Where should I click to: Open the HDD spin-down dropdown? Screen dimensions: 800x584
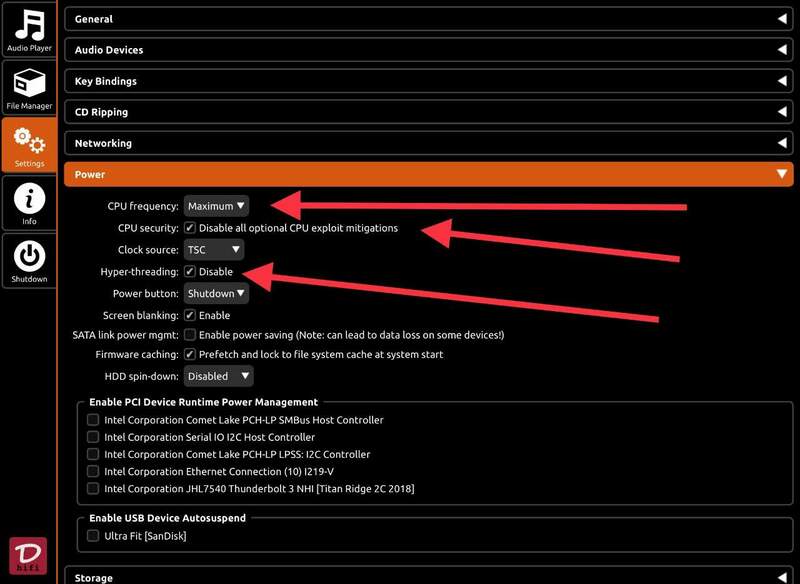tap(218, 376)
